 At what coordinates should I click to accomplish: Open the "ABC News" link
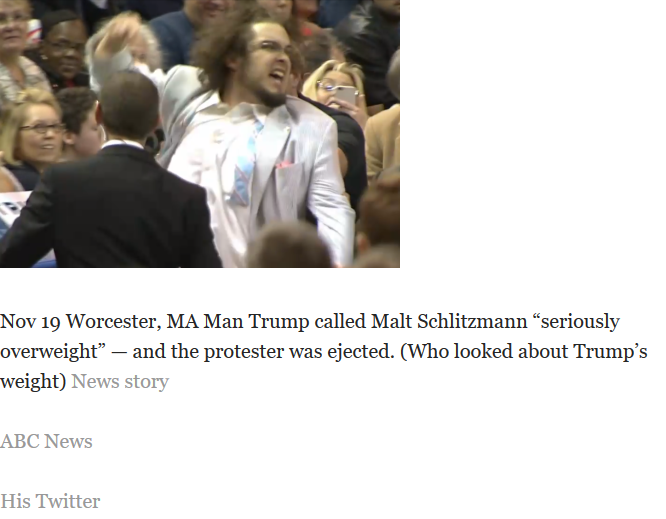(46, 441)
